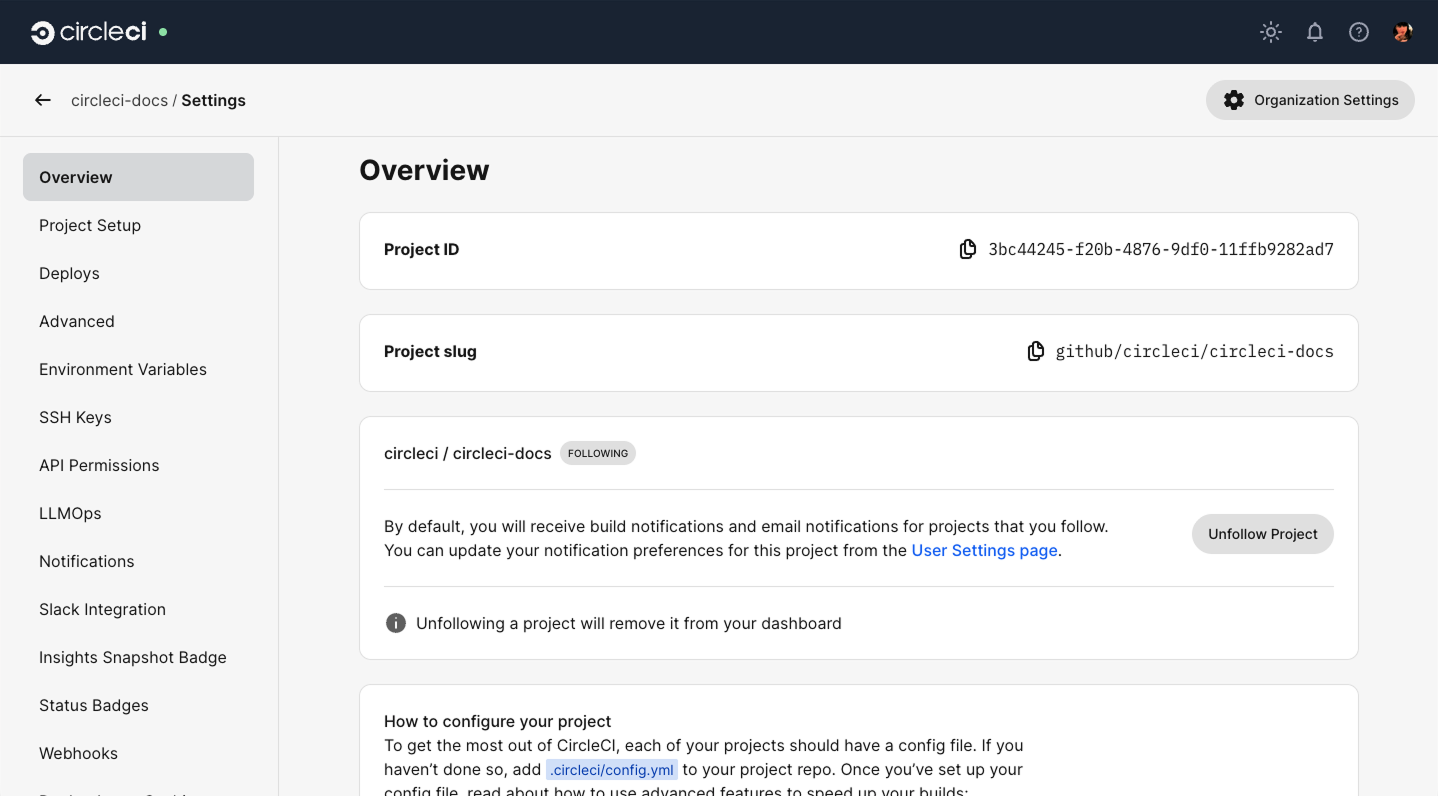Copy the Project slug using its copy icon
This screenshot has width=1438, height=796.
(x=1035, y=351)
